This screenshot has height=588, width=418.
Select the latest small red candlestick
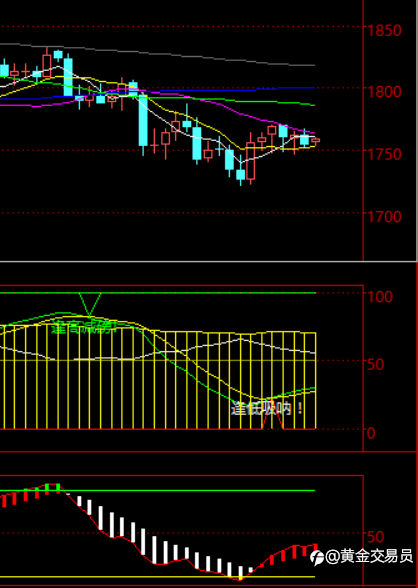coord(316,141)
